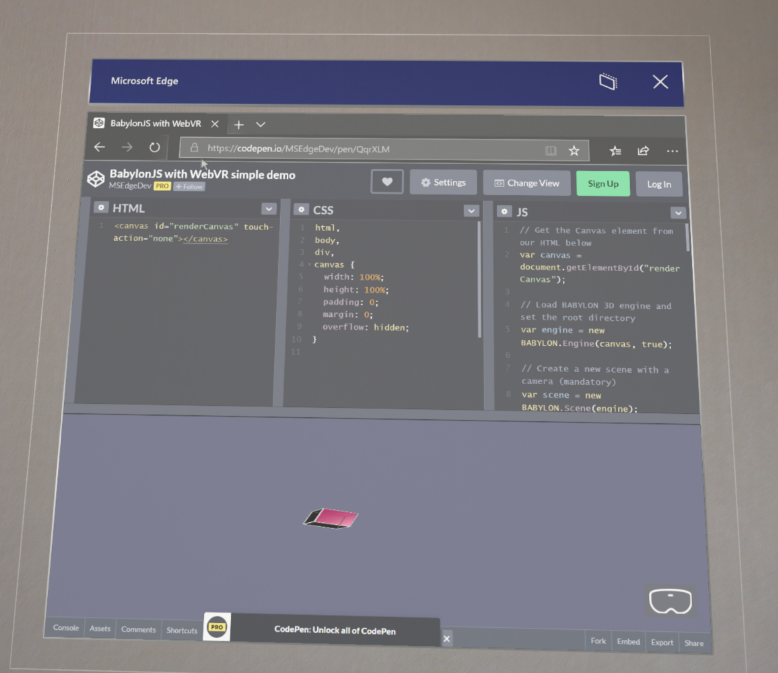Screen dimensions: 778x673
Task: Click the lock icon in the address bar
Action: pos(194,148)
